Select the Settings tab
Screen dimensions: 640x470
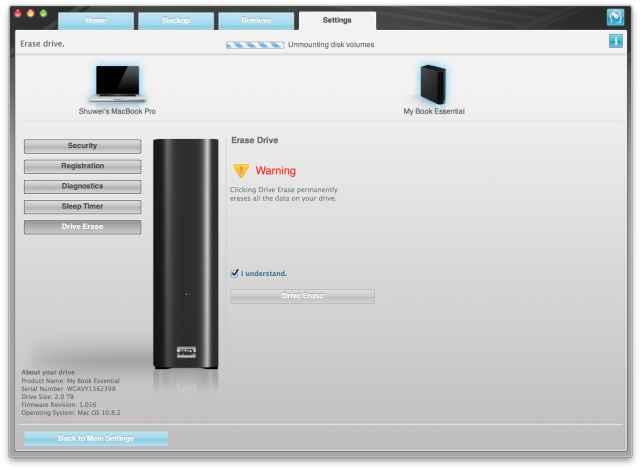(x=337, y=20)
